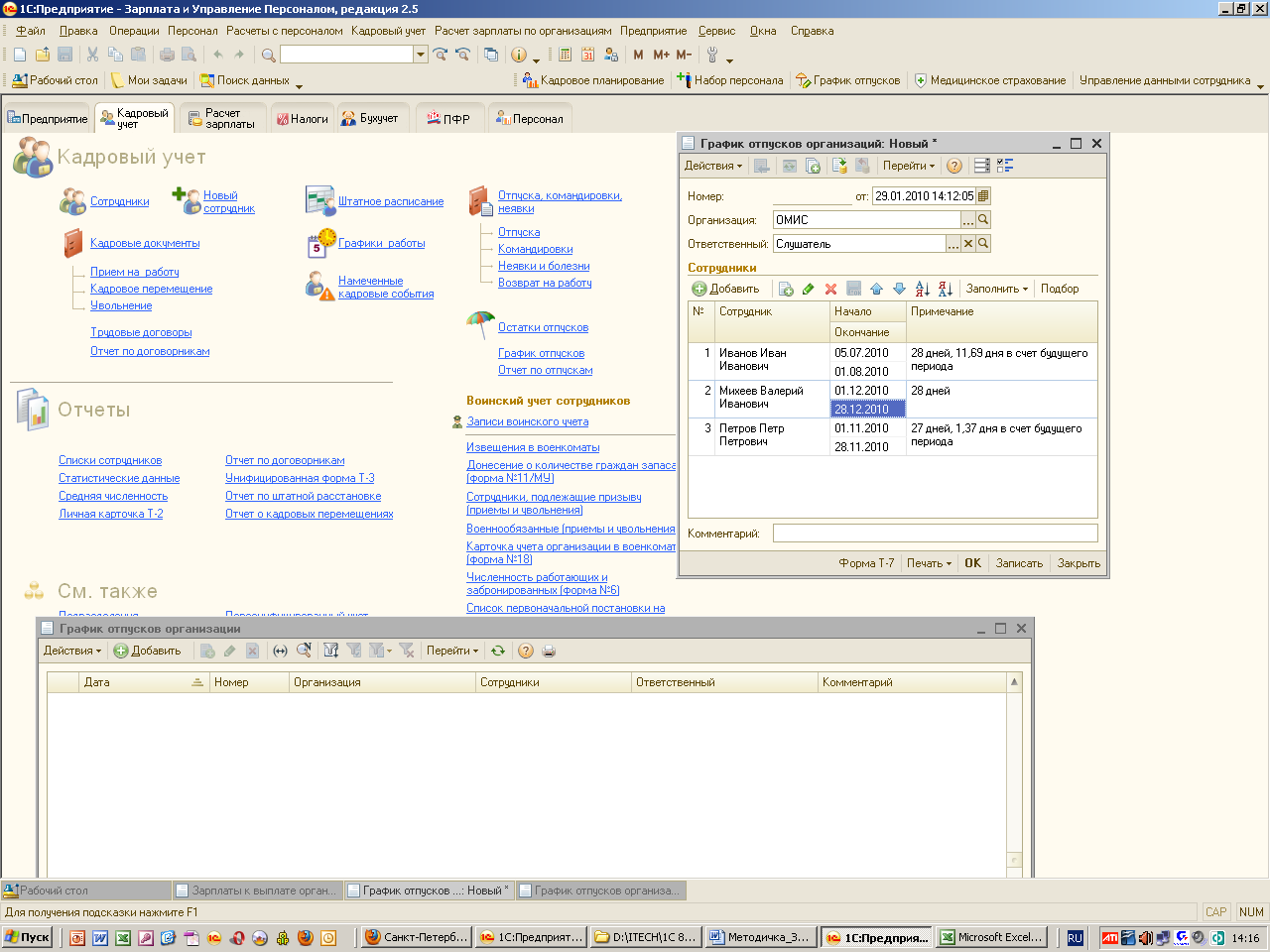Click the list view icon in document toolbar
The image size is (1270, 952).
[982, 166]
